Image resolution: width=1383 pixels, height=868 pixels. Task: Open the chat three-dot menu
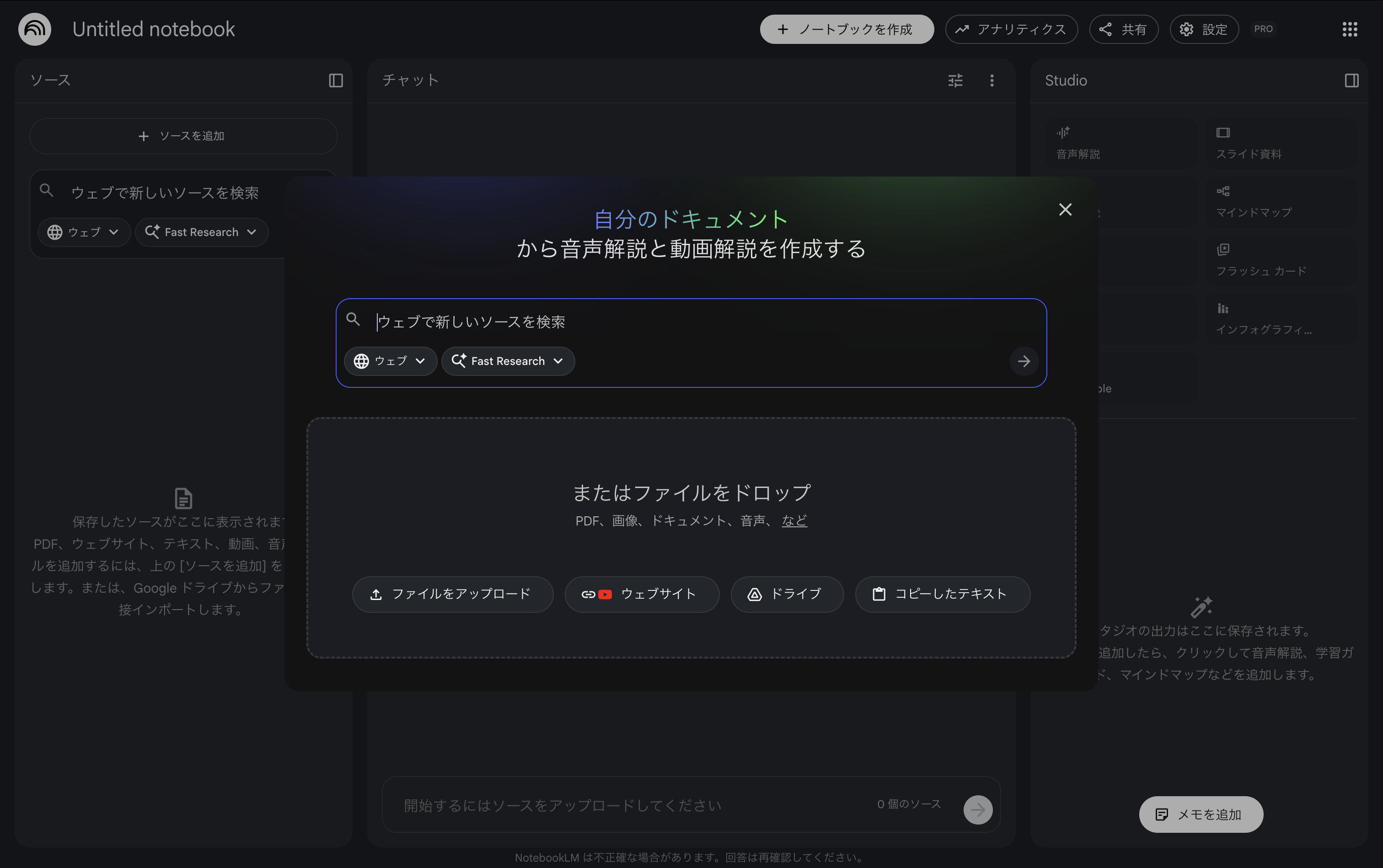[992, 80]
